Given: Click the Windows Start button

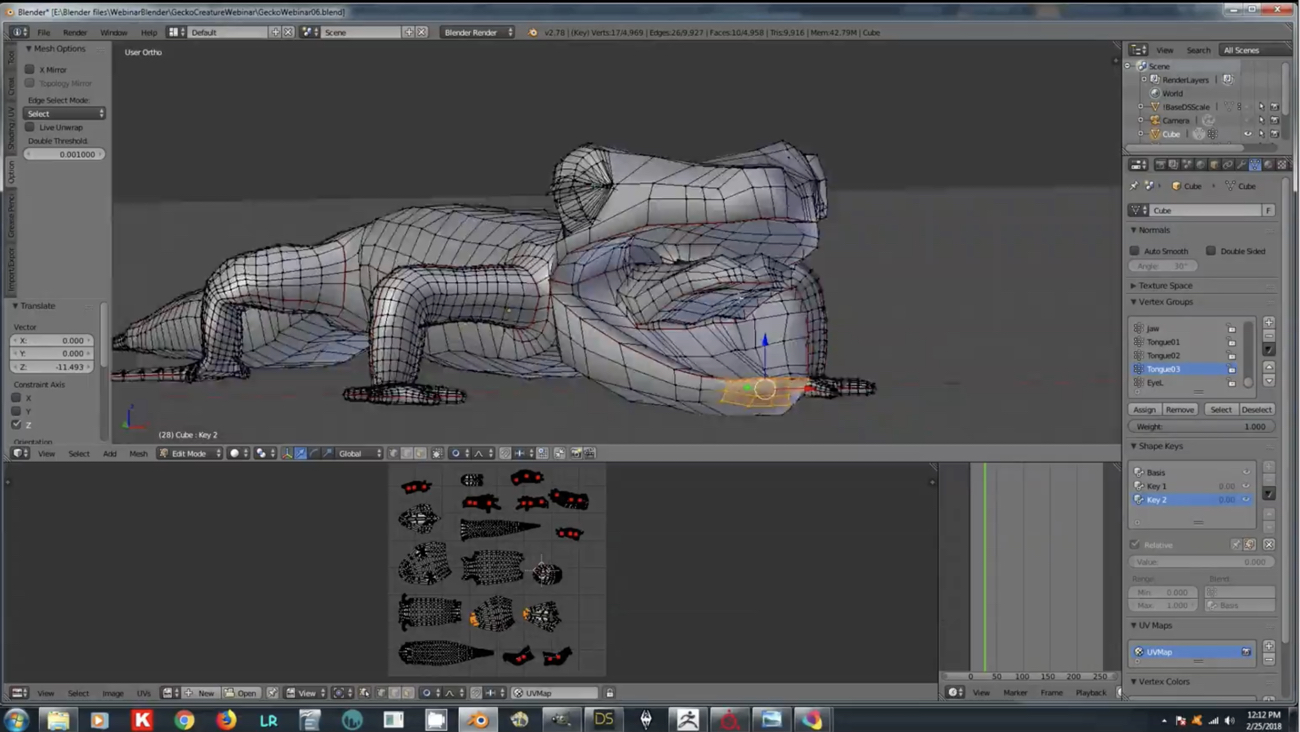Looking at the screenshot, I should [16, 719].
